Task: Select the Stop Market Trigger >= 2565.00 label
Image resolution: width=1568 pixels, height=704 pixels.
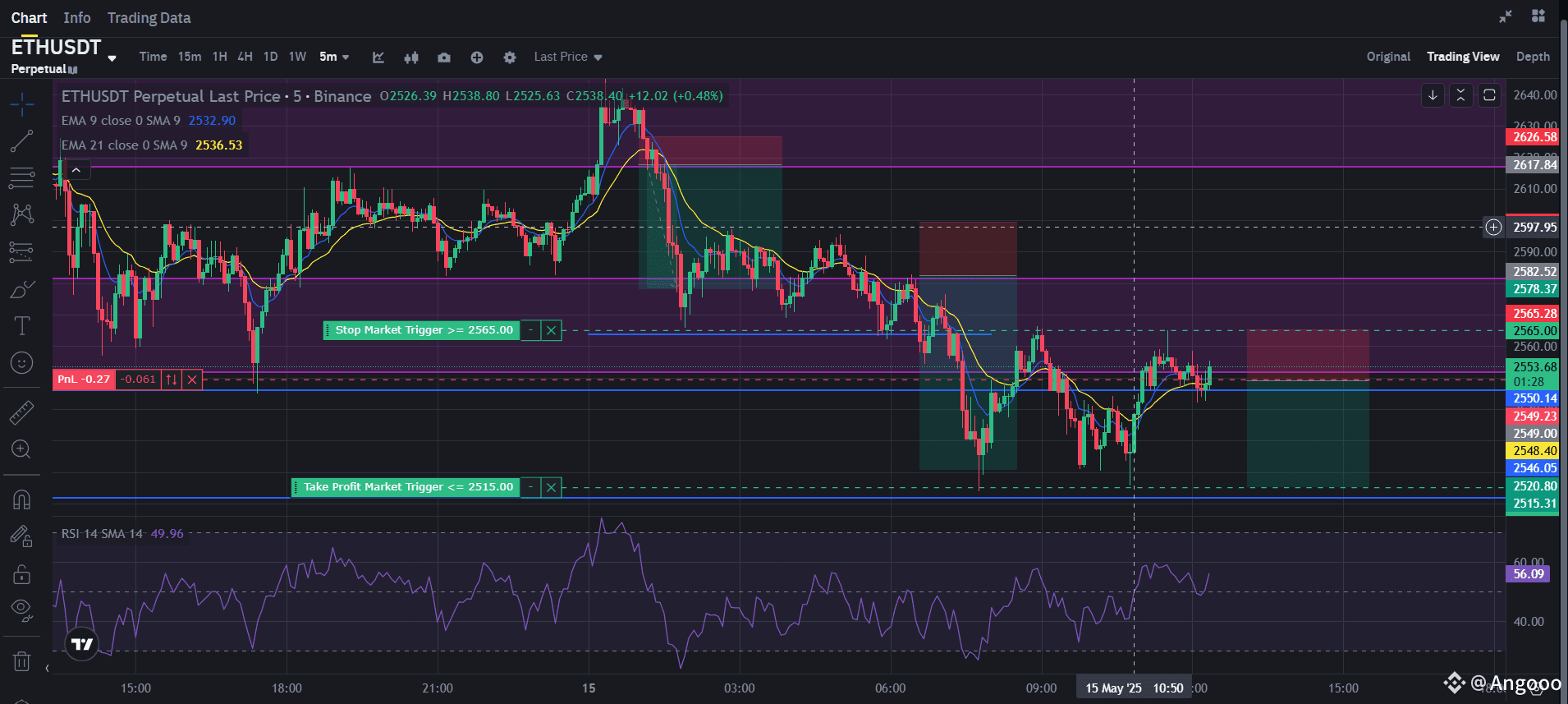Action: (422, 330)
